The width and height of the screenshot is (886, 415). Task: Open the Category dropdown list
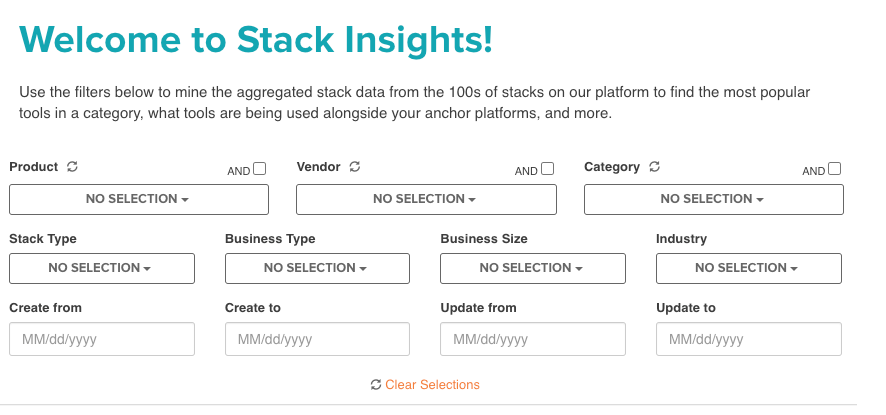pyautogui.click(x=714, y=200)
